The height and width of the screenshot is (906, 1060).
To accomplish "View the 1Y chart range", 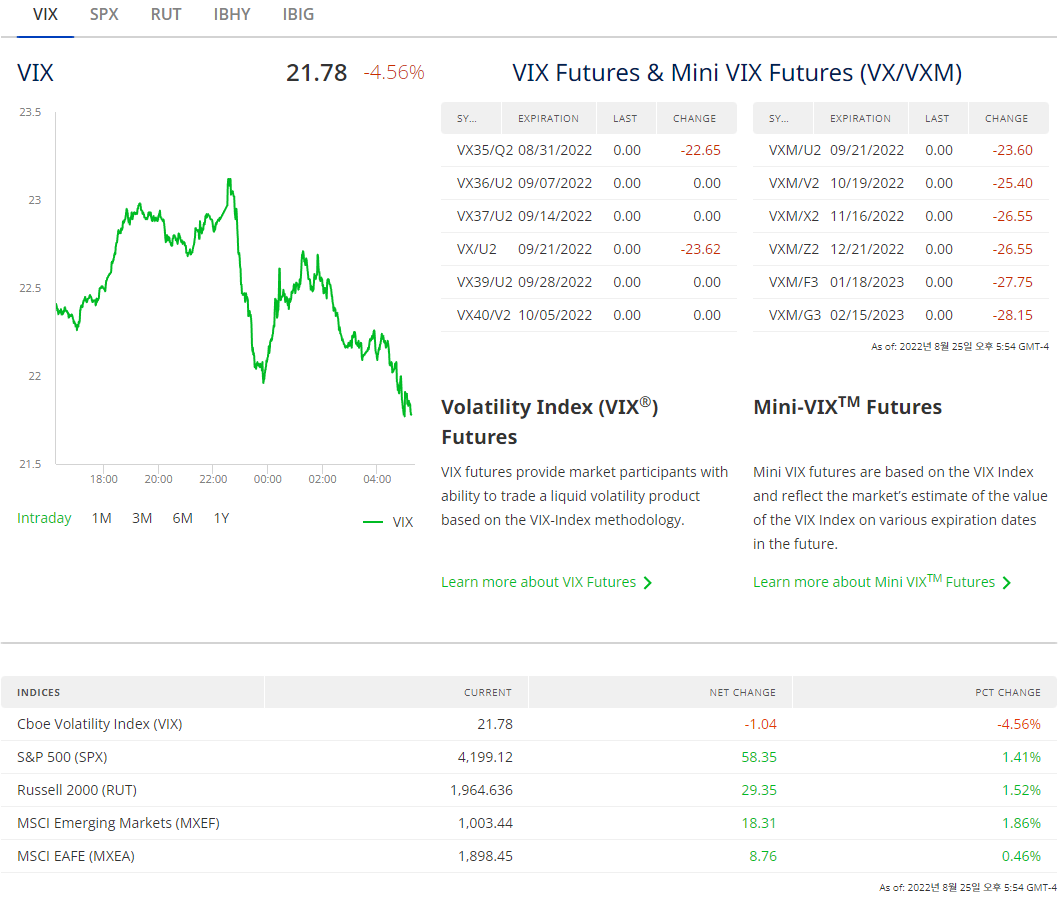I will 222,518.
